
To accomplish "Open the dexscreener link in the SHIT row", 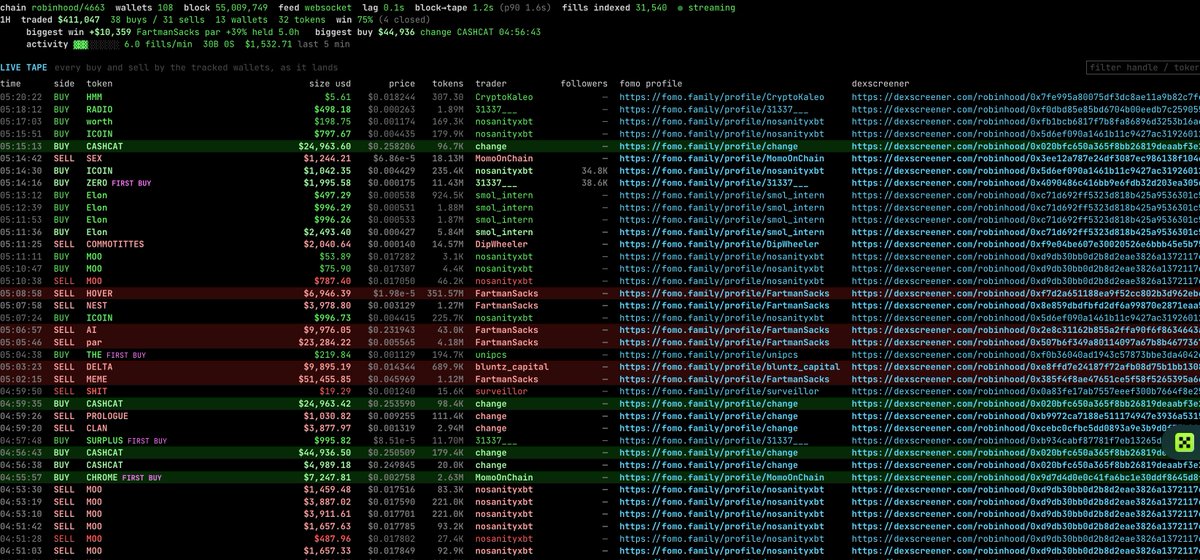I will [x=1025, y=391].
